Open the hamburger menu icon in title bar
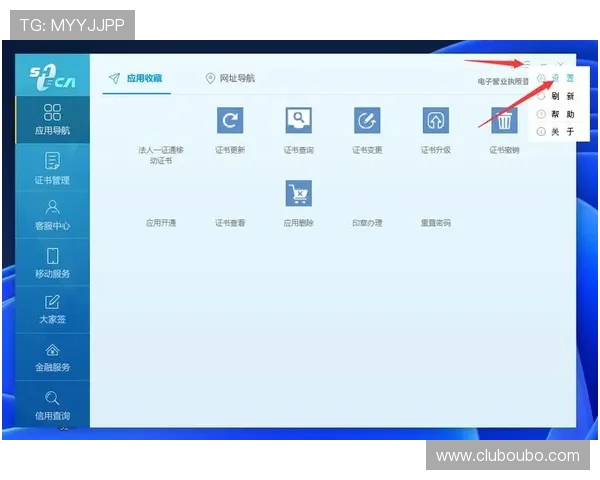The width and height of the screenshot is (600, 480). pos(527,64)
